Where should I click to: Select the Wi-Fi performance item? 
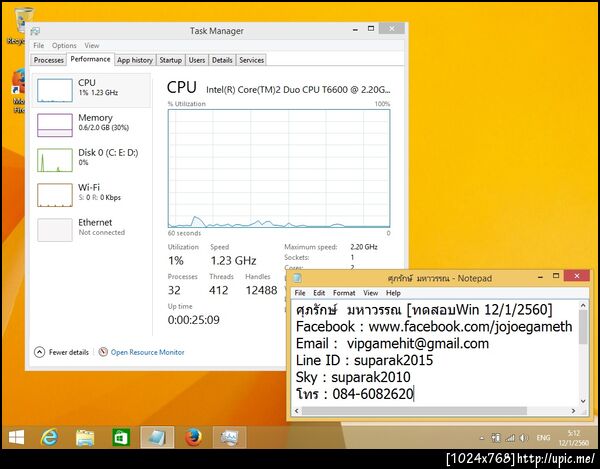(x=91, y=195)
